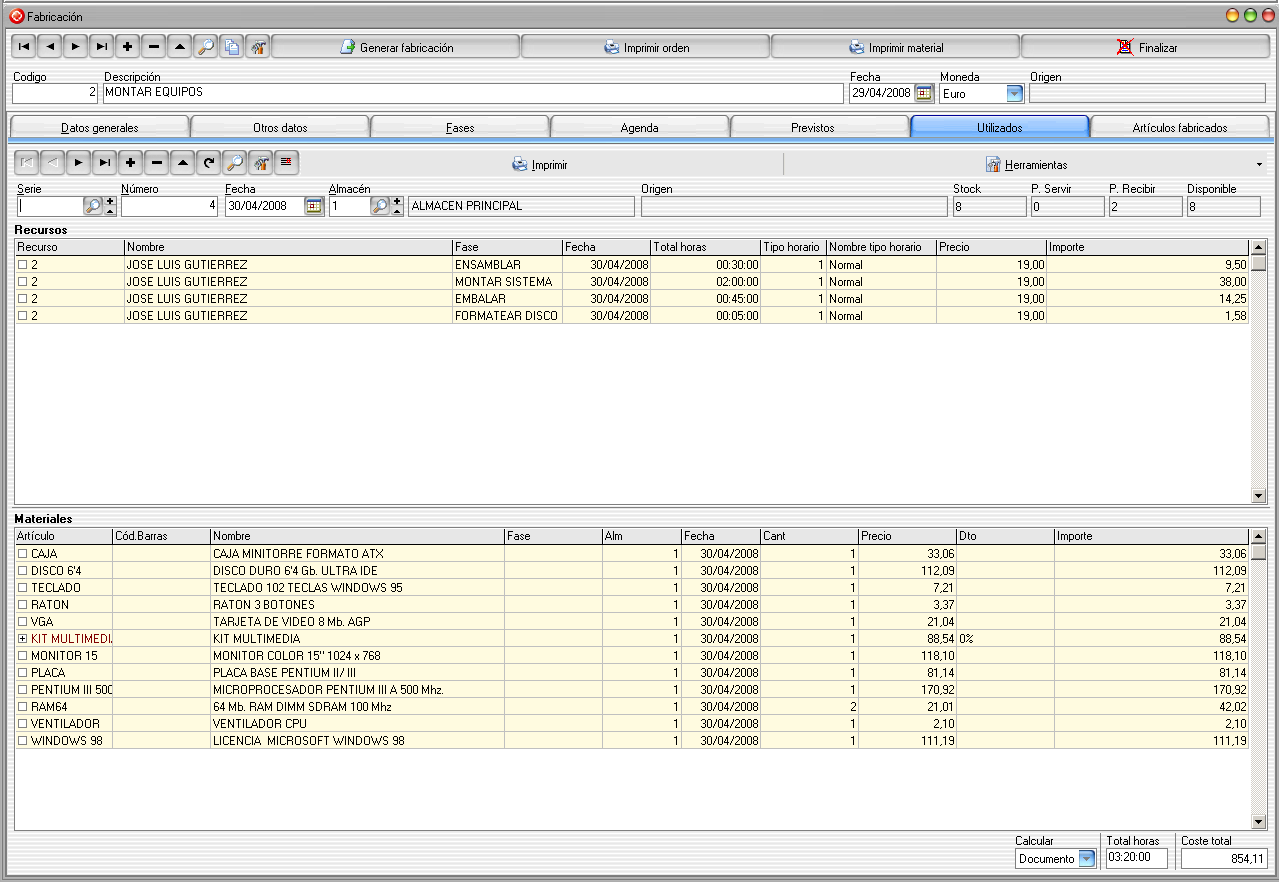The width and height of the screenshot is (1279, 882).
Task: Click the add record plus icon in top toolbar
Action: (128, 47)
